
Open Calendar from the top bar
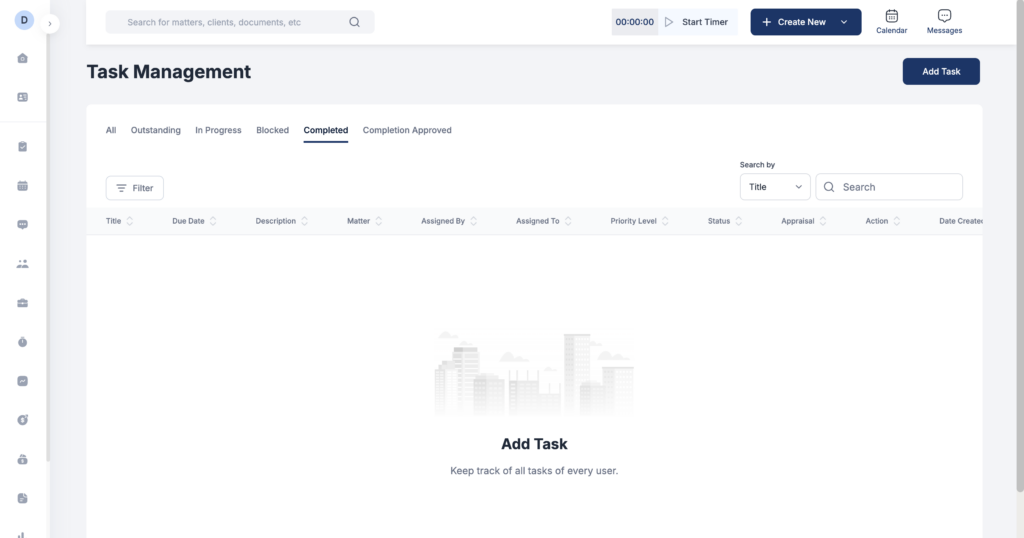[891, 22]
